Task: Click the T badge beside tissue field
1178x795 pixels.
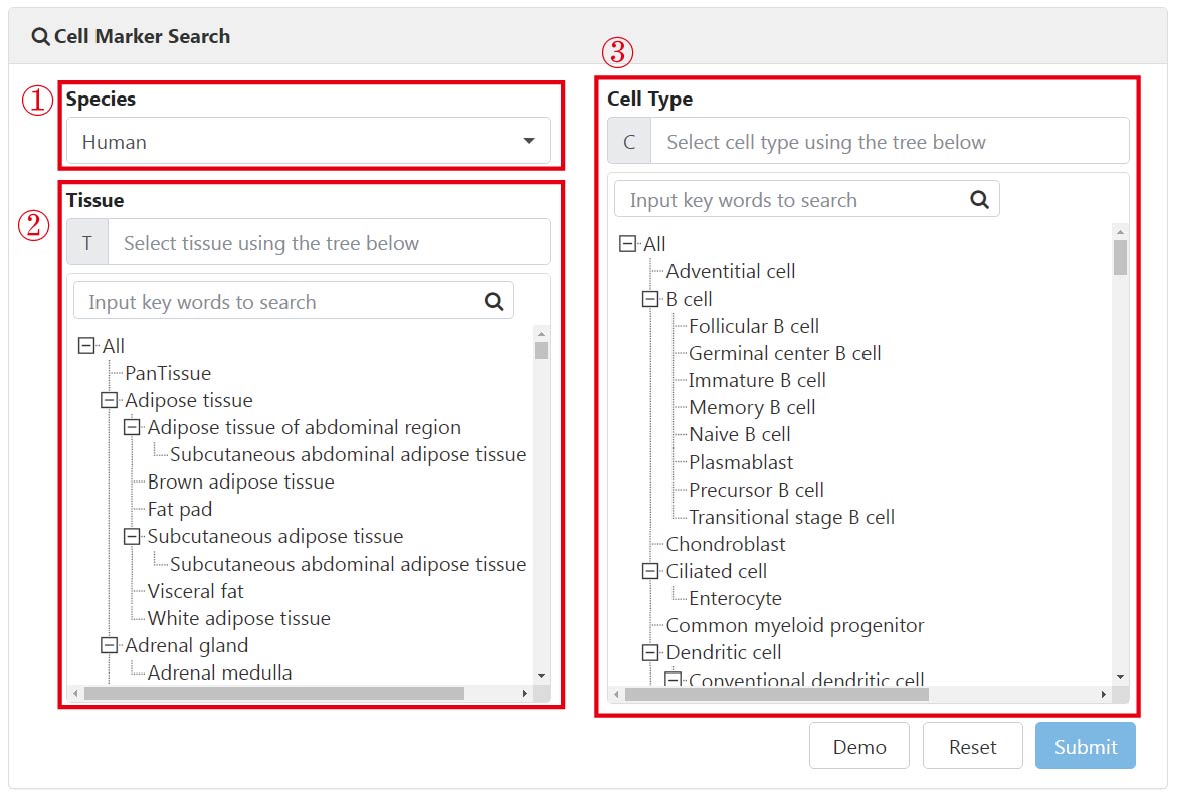Action: tap(87, 243)
